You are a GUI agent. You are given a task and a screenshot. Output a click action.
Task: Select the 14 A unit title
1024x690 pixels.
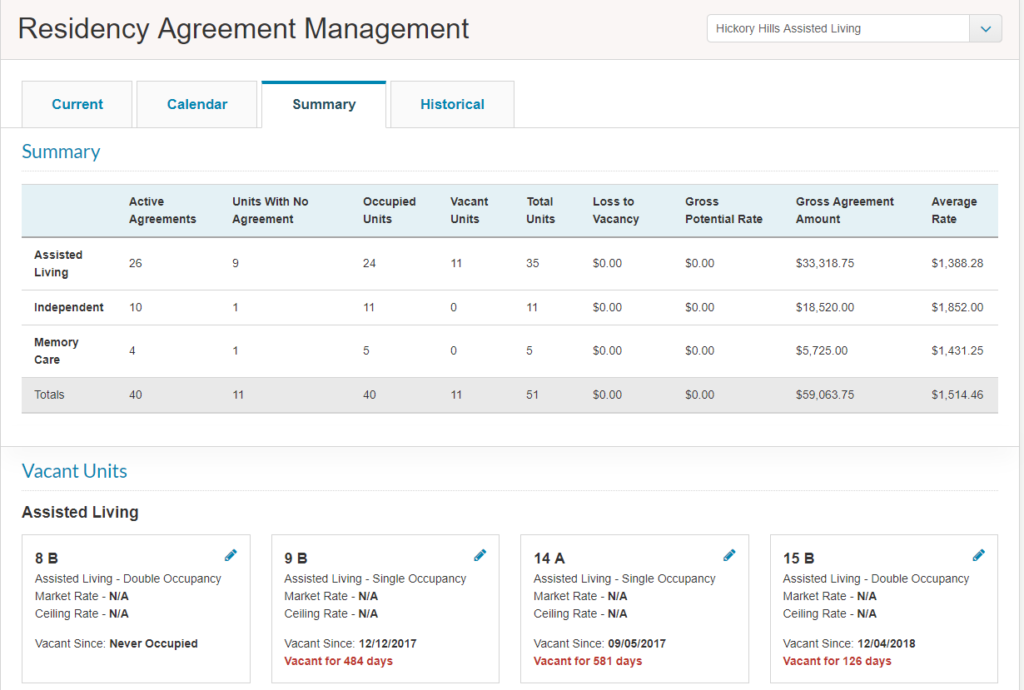[x=549, y=559]
